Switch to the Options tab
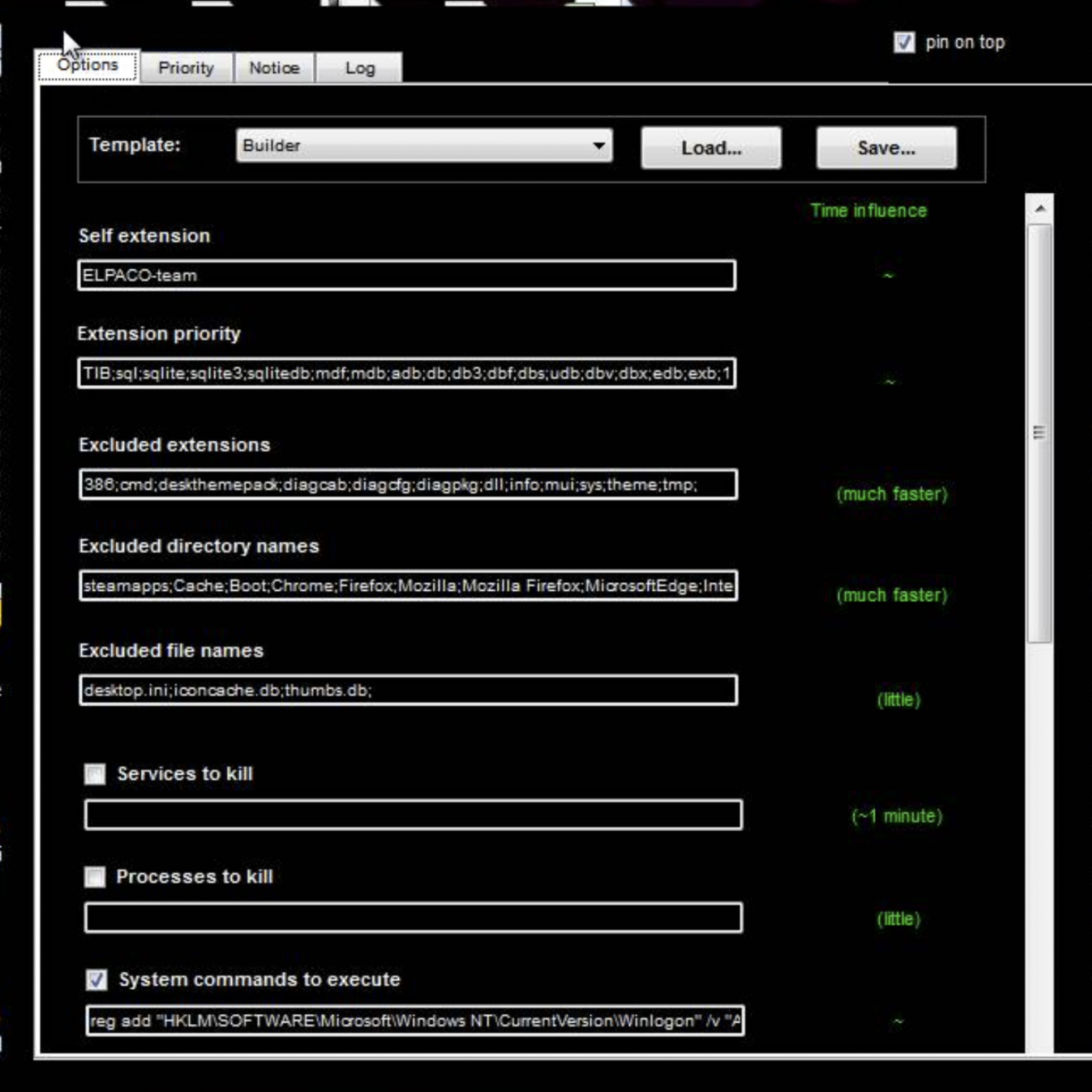 click(x=88, y=66)
